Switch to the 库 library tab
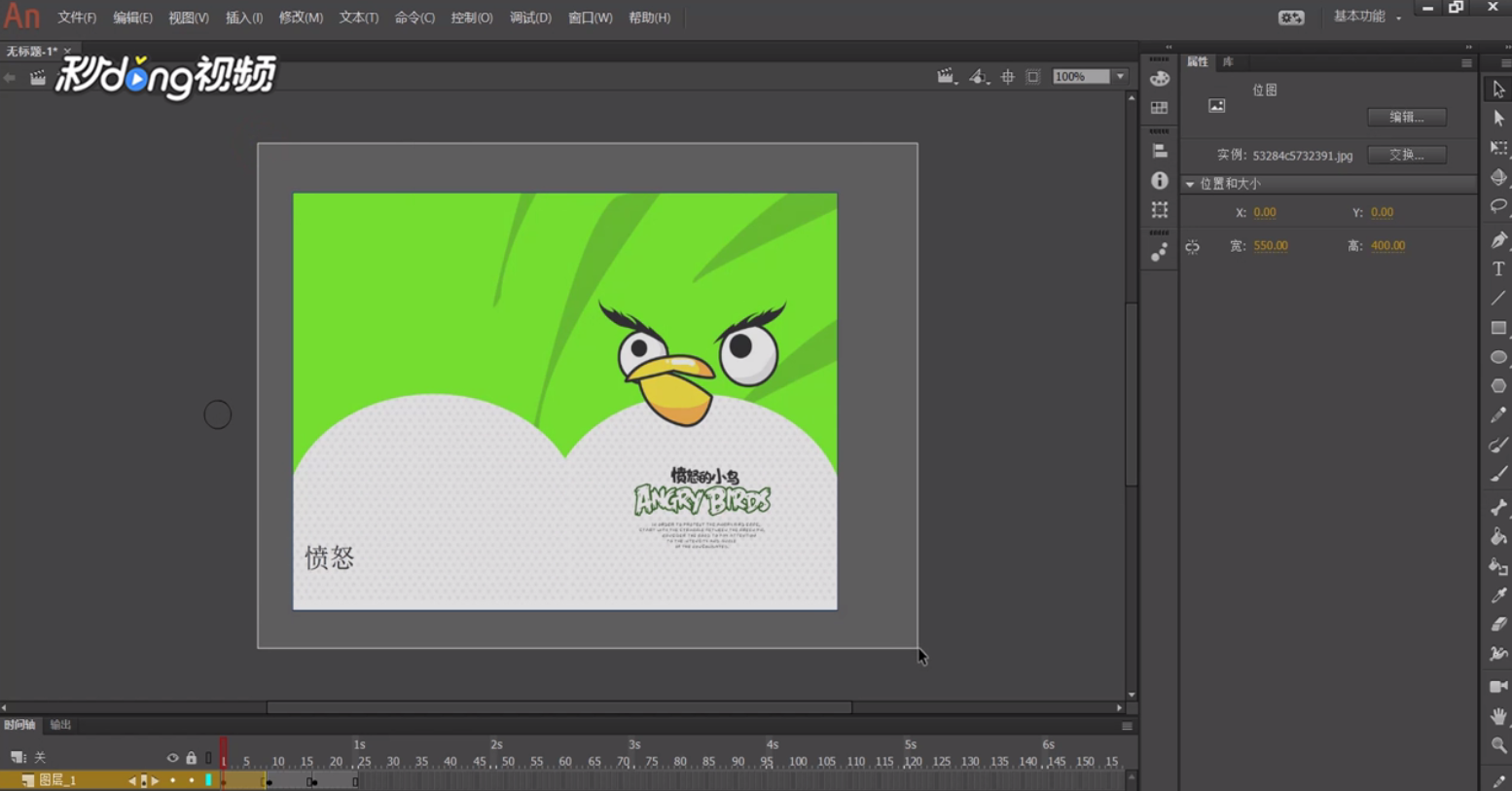The height and width of the screenshot is (791, 1512). tap(1228, 61)
